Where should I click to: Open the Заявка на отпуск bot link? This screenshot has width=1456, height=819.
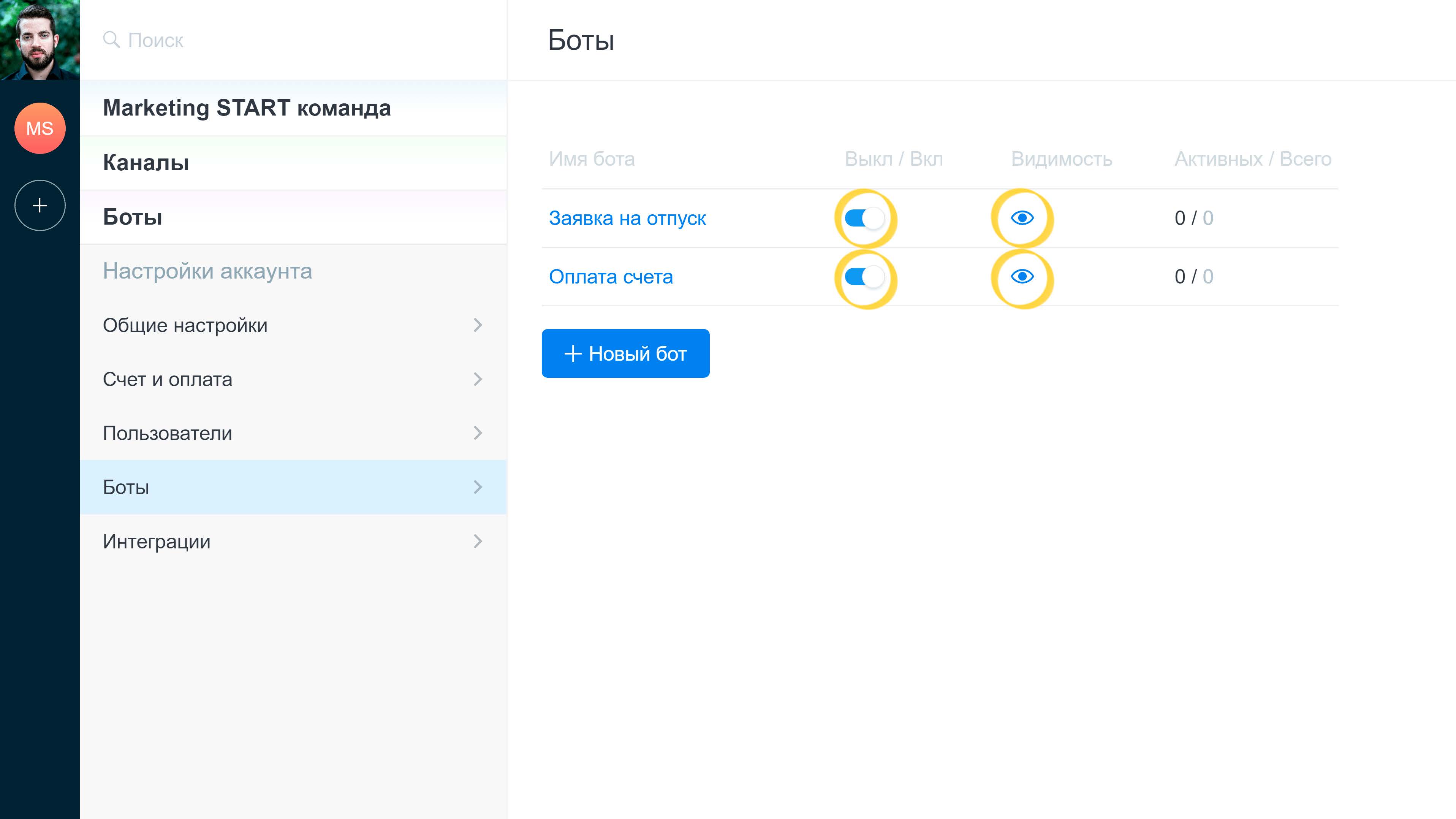click(x=627, y=218)
